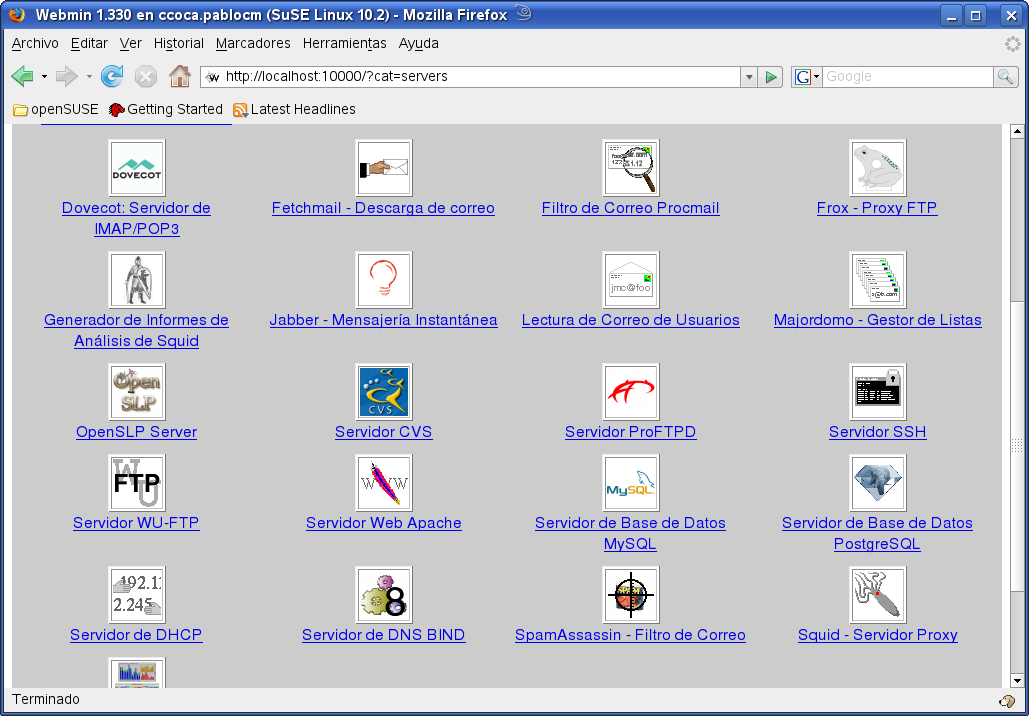Open the Squid - Servidor Proxy link

click(x=877, y=635)
